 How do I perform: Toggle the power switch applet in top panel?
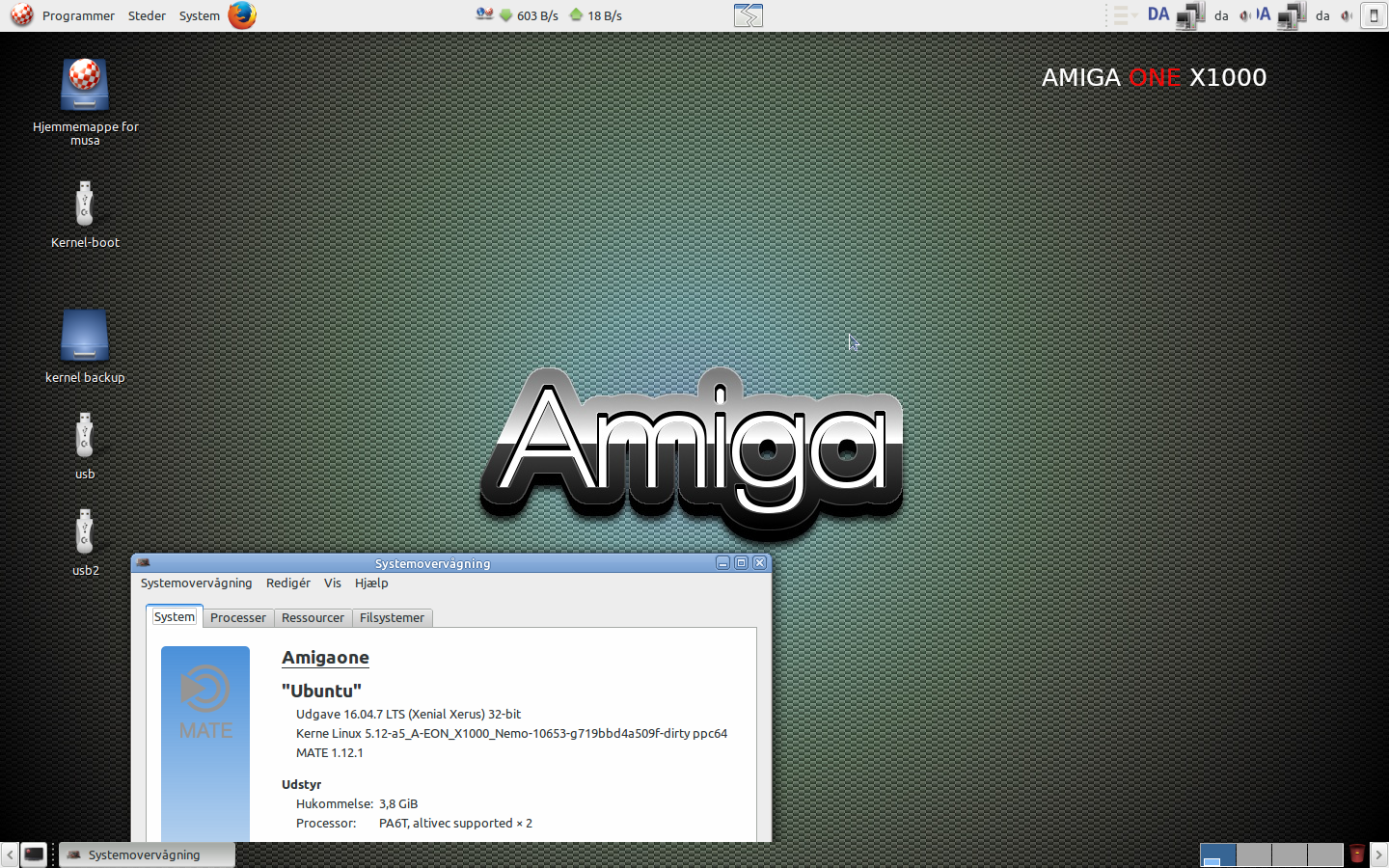(1374, 15)
